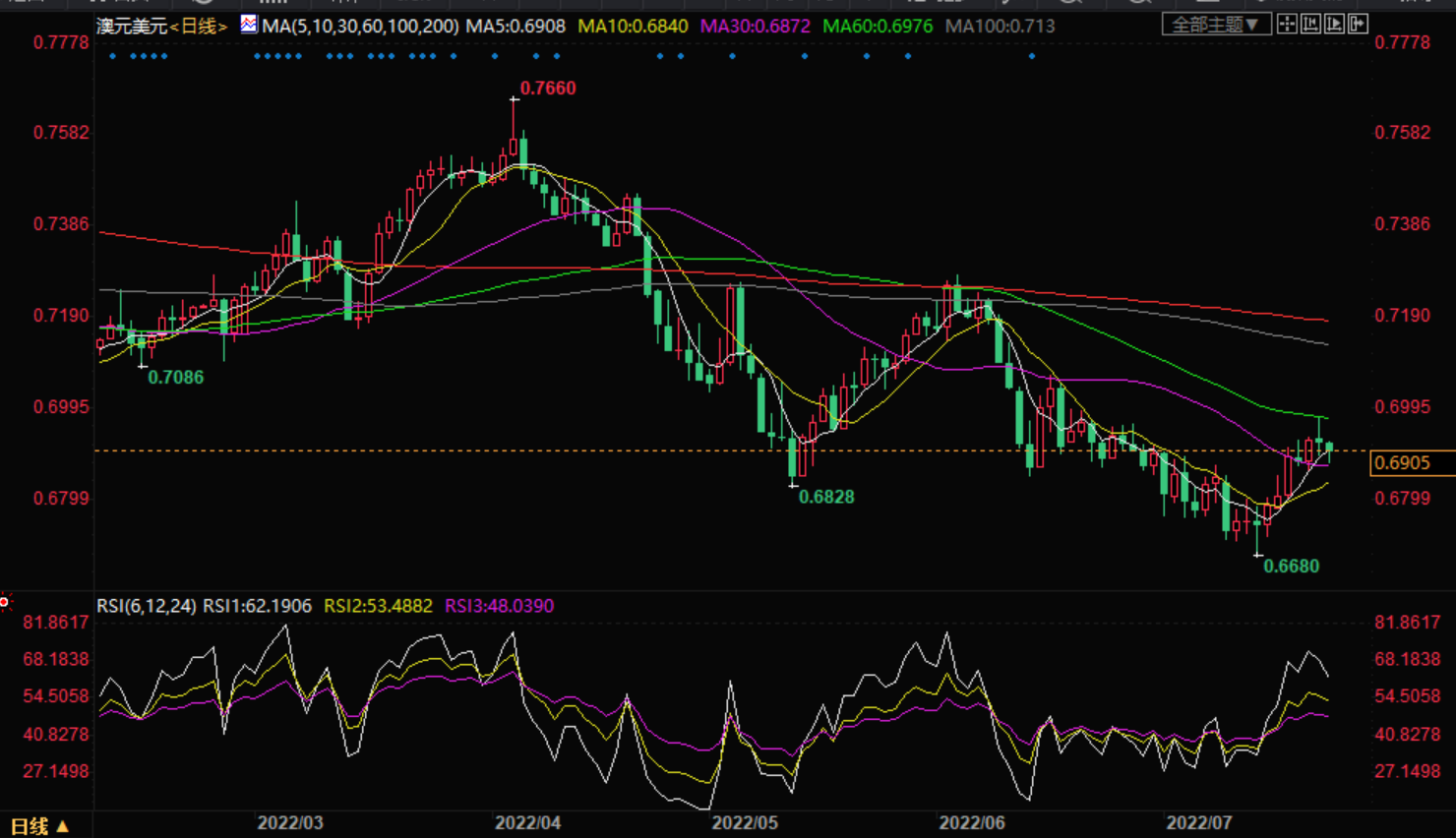Image resolution: width=1456 pixels, height=838 pixels.
Task: Click the MA indicator chart icon
Action: [x=249, y=25]
